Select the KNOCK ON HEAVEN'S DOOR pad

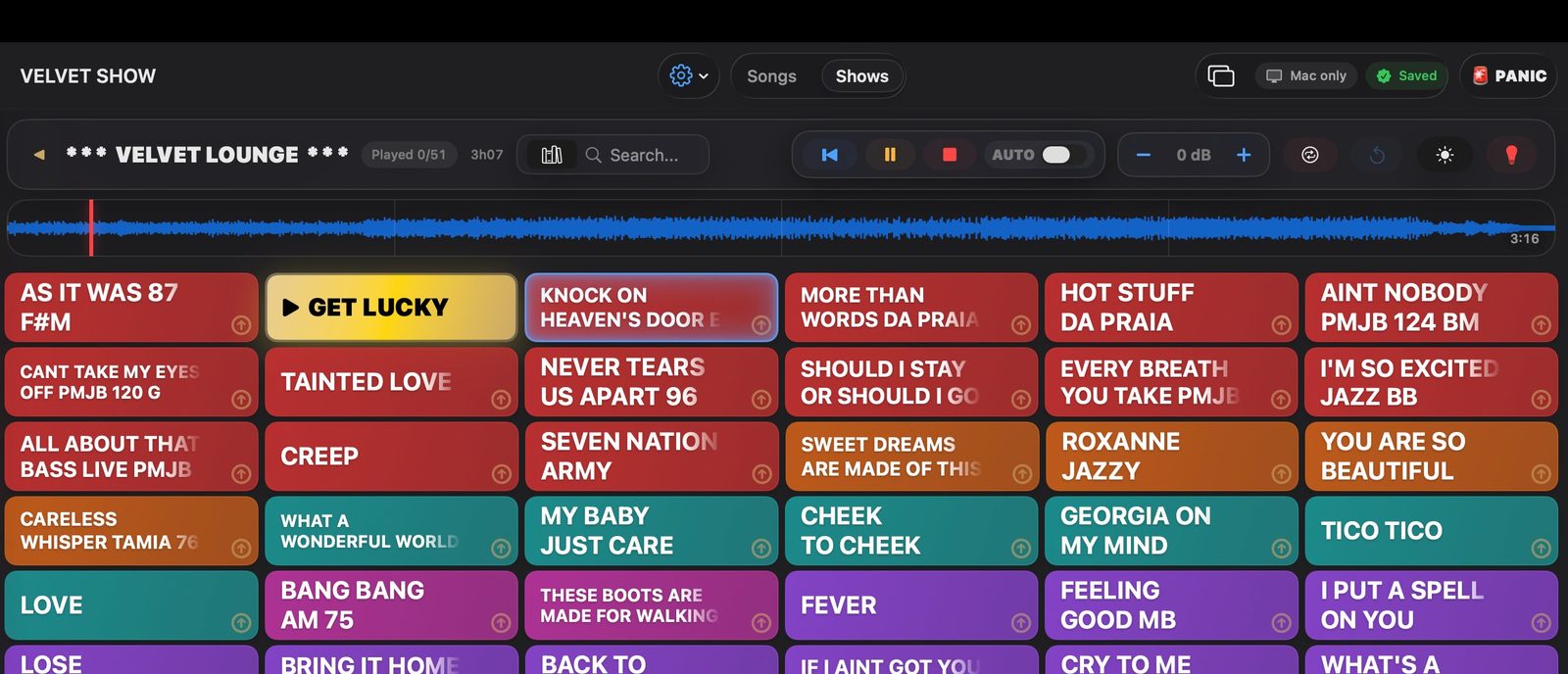pos(652,308)
